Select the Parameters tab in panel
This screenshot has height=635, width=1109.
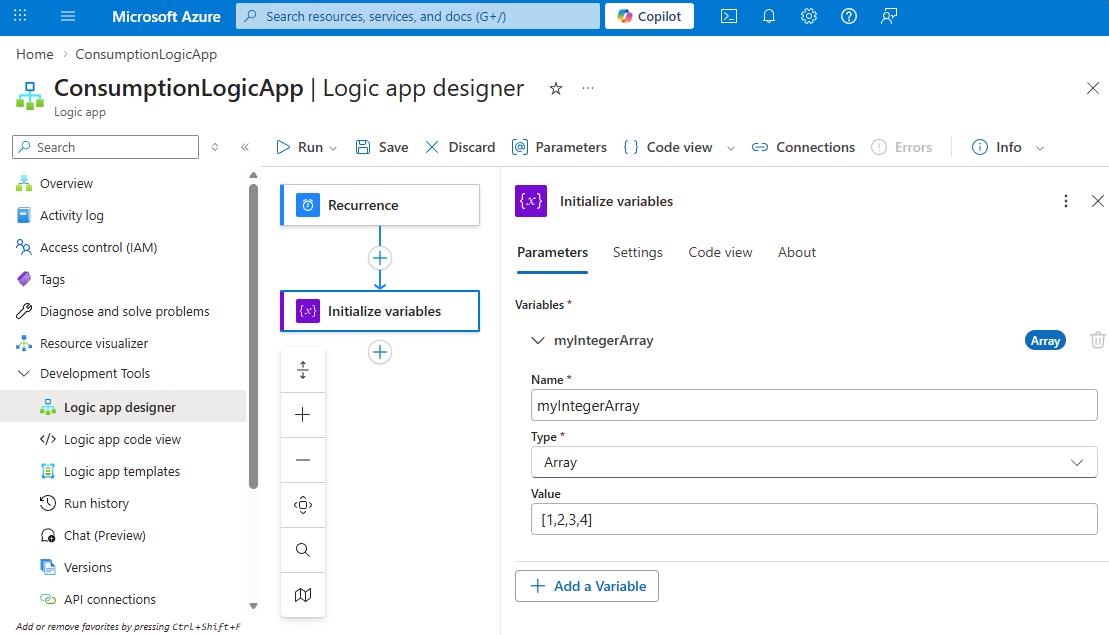point(552,252)
